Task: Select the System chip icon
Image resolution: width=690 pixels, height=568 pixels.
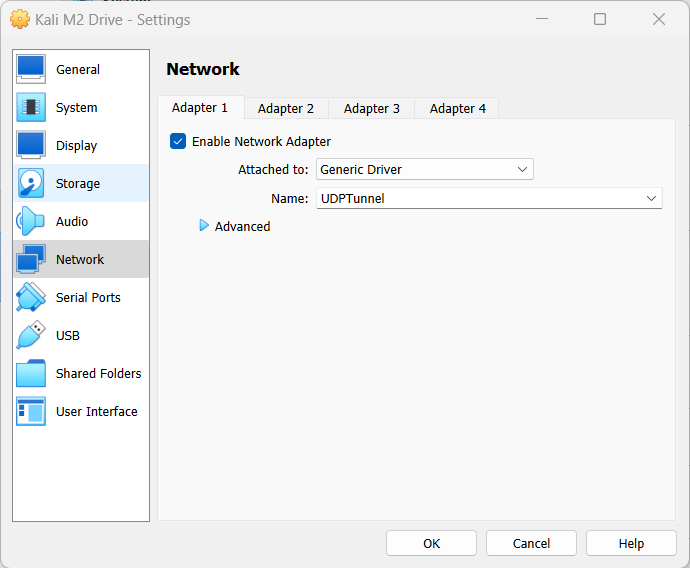Action: coord(31,107)
